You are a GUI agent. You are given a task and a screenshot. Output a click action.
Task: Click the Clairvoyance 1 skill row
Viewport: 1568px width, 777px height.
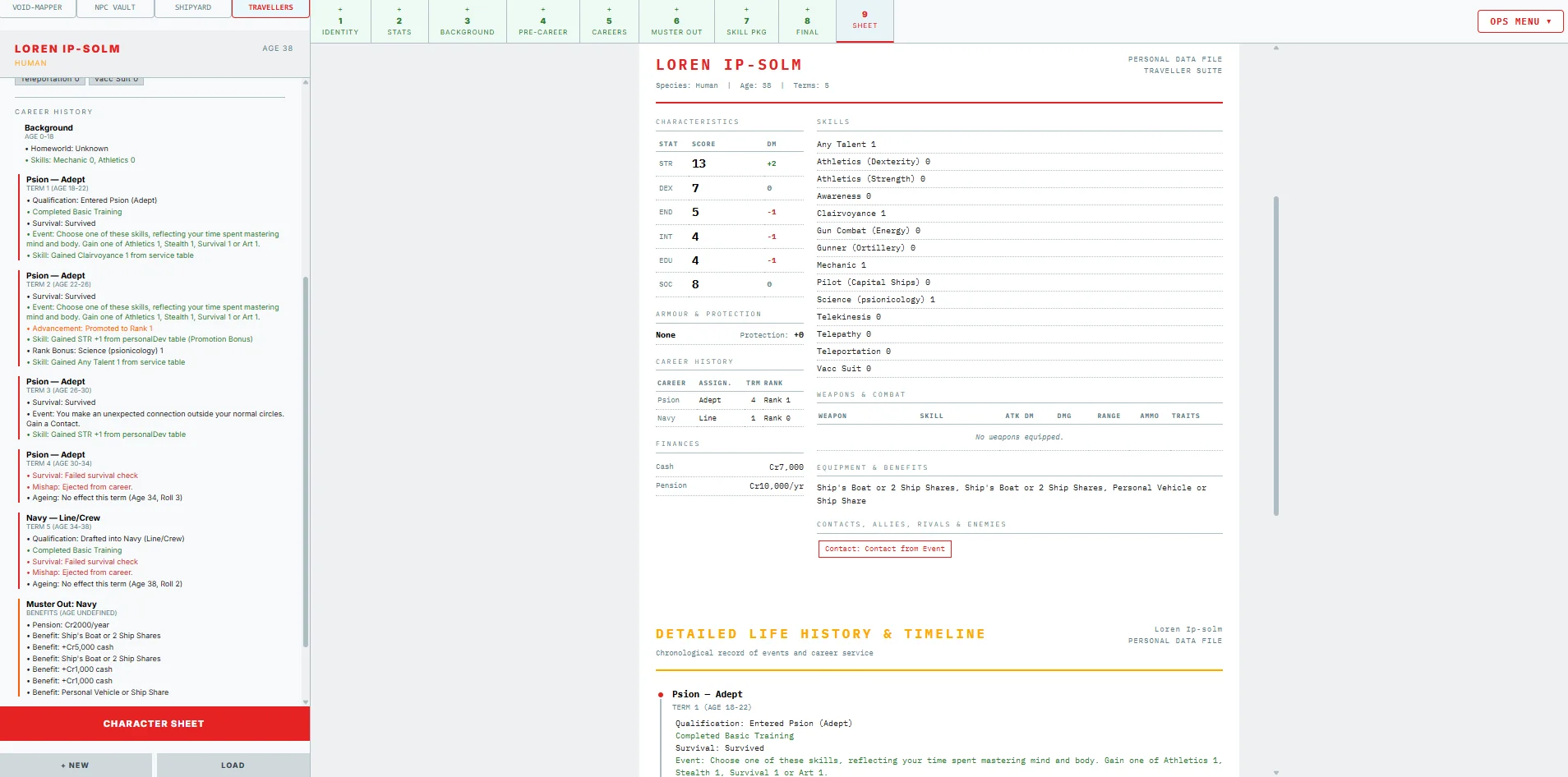coord(1019,214)
